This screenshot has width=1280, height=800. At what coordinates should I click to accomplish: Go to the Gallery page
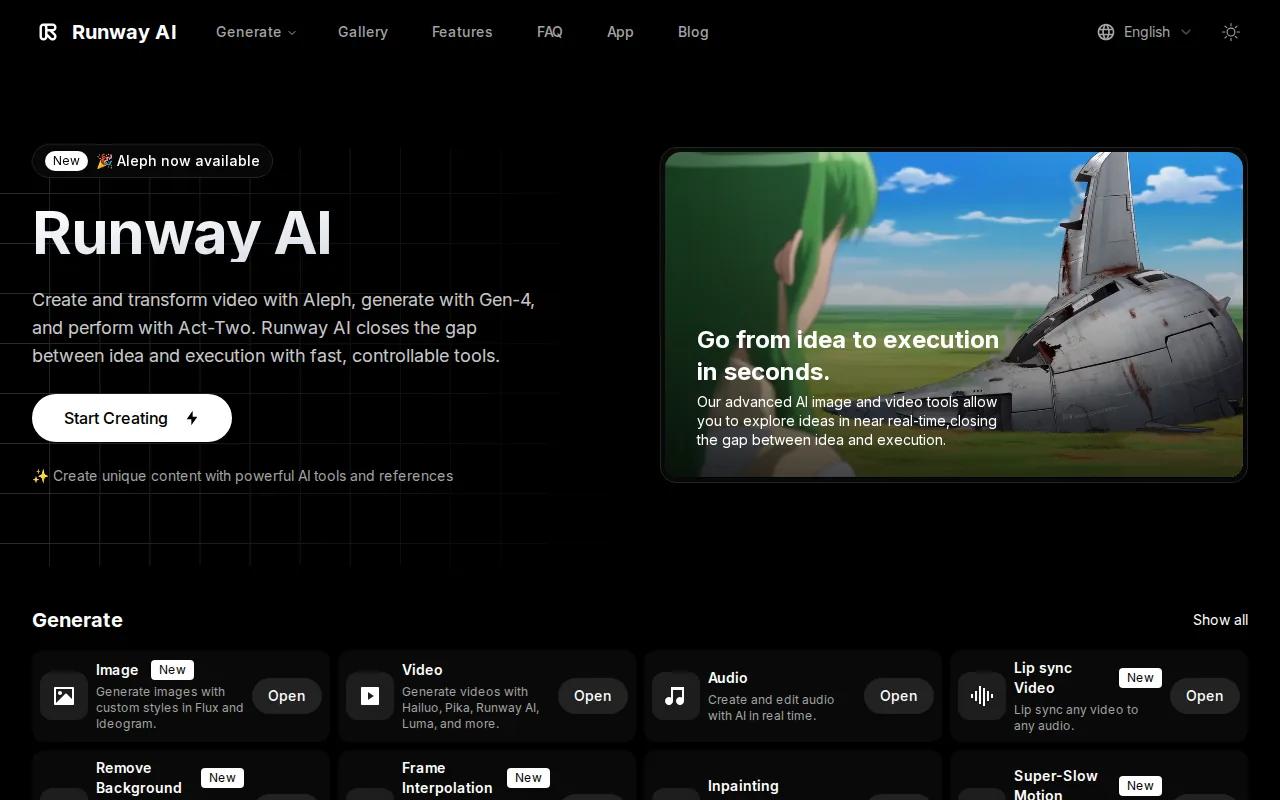point(363,32)
